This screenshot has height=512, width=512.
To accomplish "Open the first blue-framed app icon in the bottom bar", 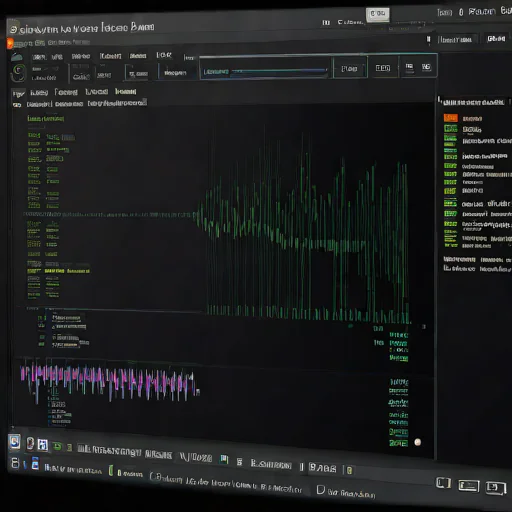I will point(14,442).
